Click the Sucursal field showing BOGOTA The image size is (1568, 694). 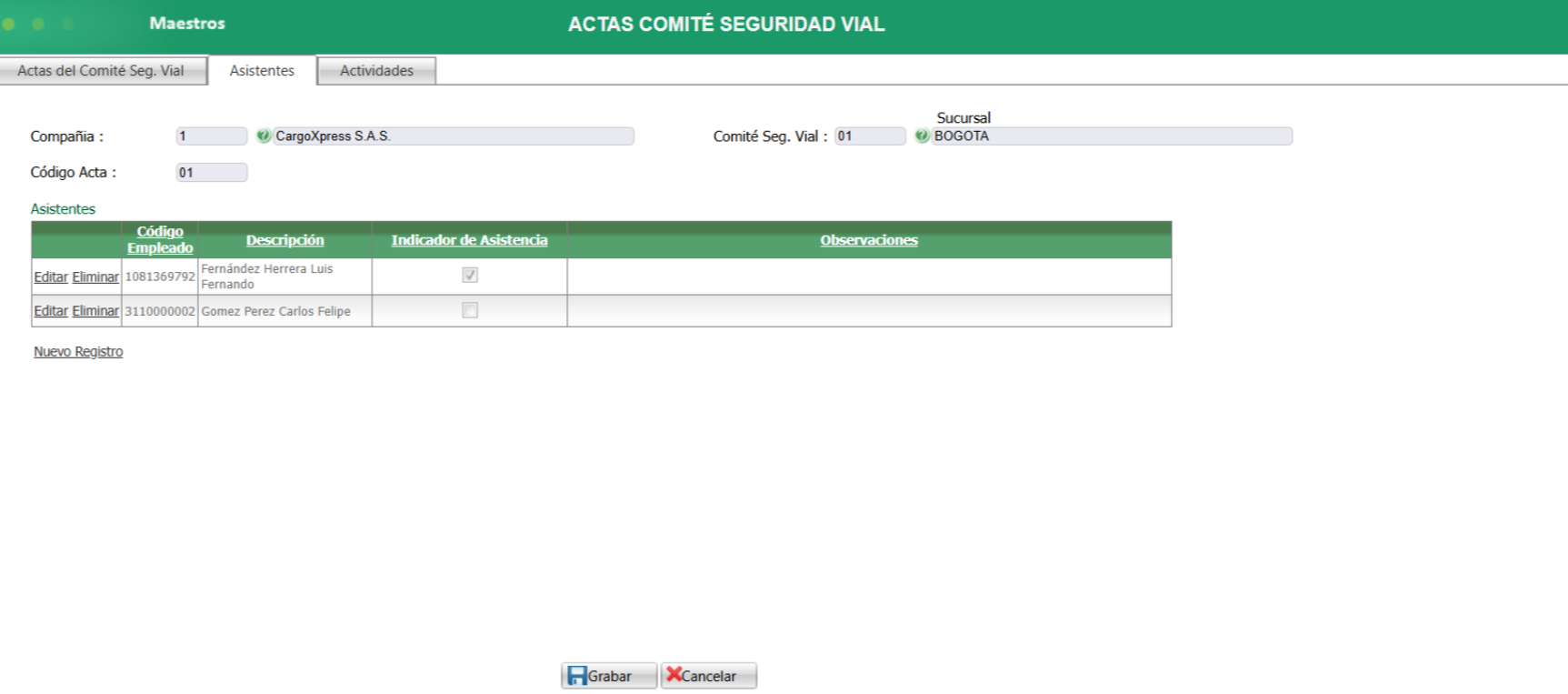[x=1112, y=136]
